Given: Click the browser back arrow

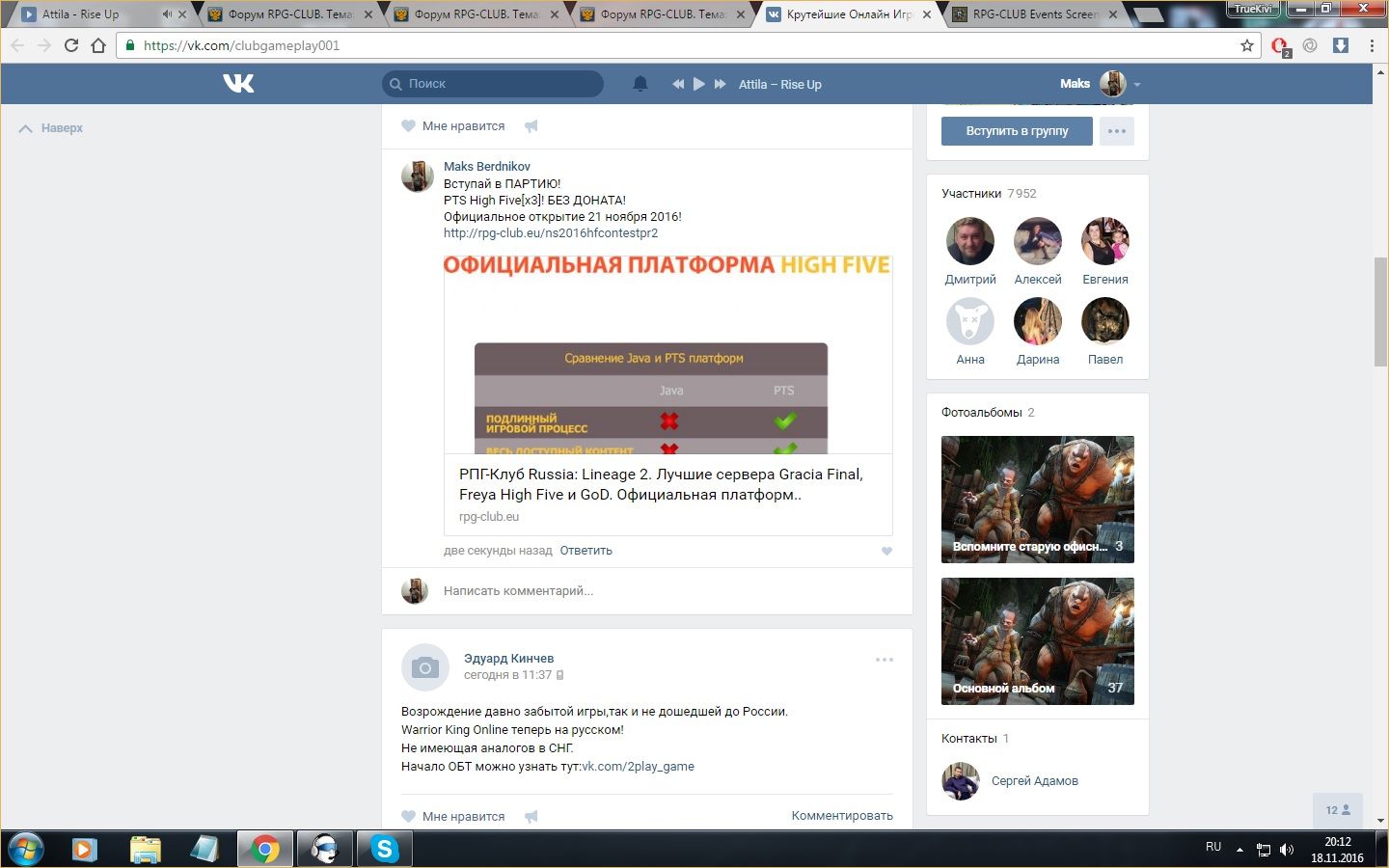Looking at the screenshot, I should tap(17, 45).
